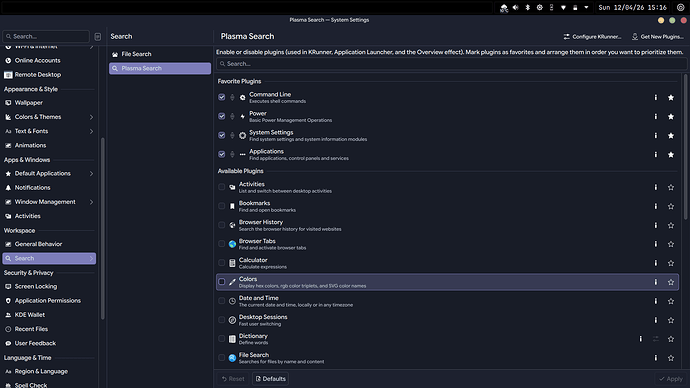Image resolution: width=690 pixels, height=388 pixels.
Task: Focus the sidebar settings search box
Action: pyautogui.click(x=46, y=37)
